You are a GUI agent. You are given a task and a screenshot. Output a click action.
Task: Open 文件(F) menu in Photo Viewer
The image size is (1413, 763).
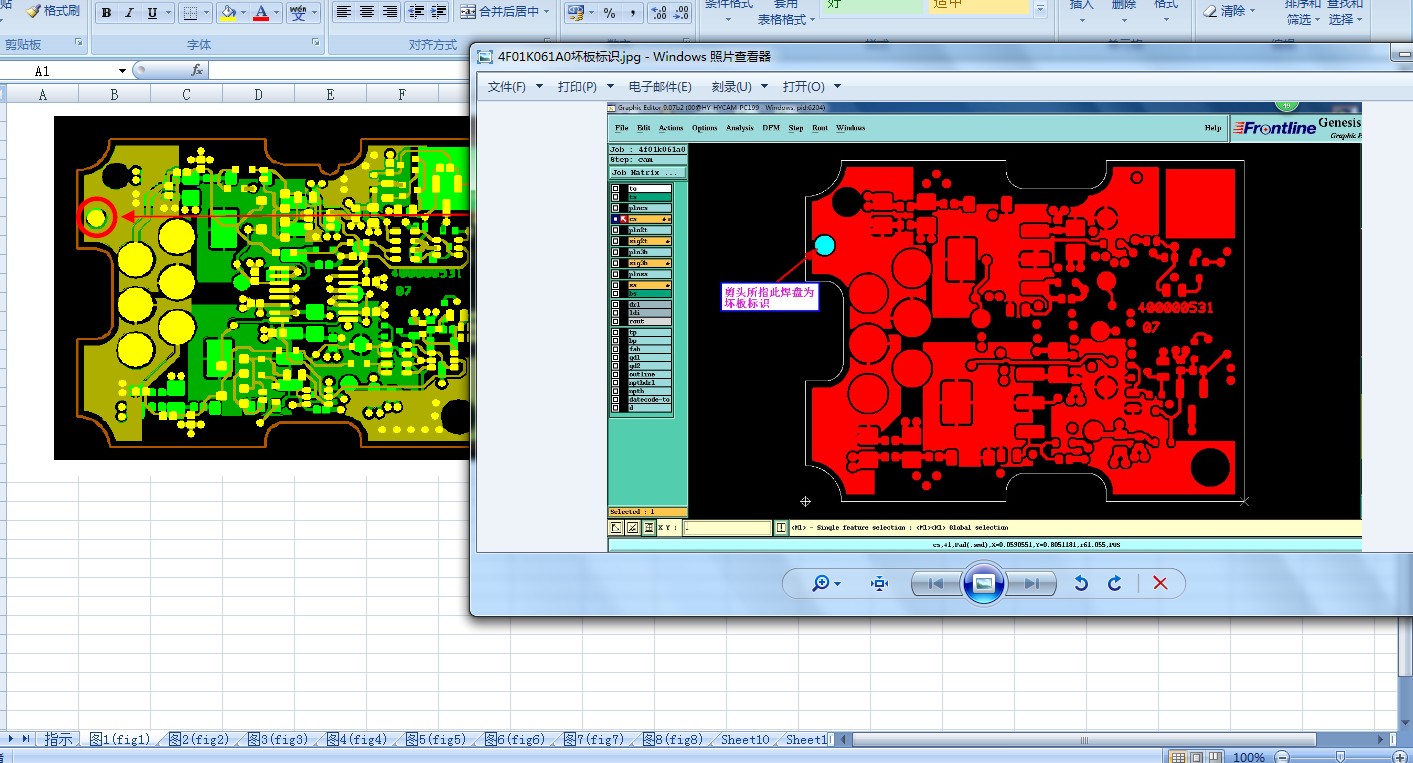click(515, 87)
